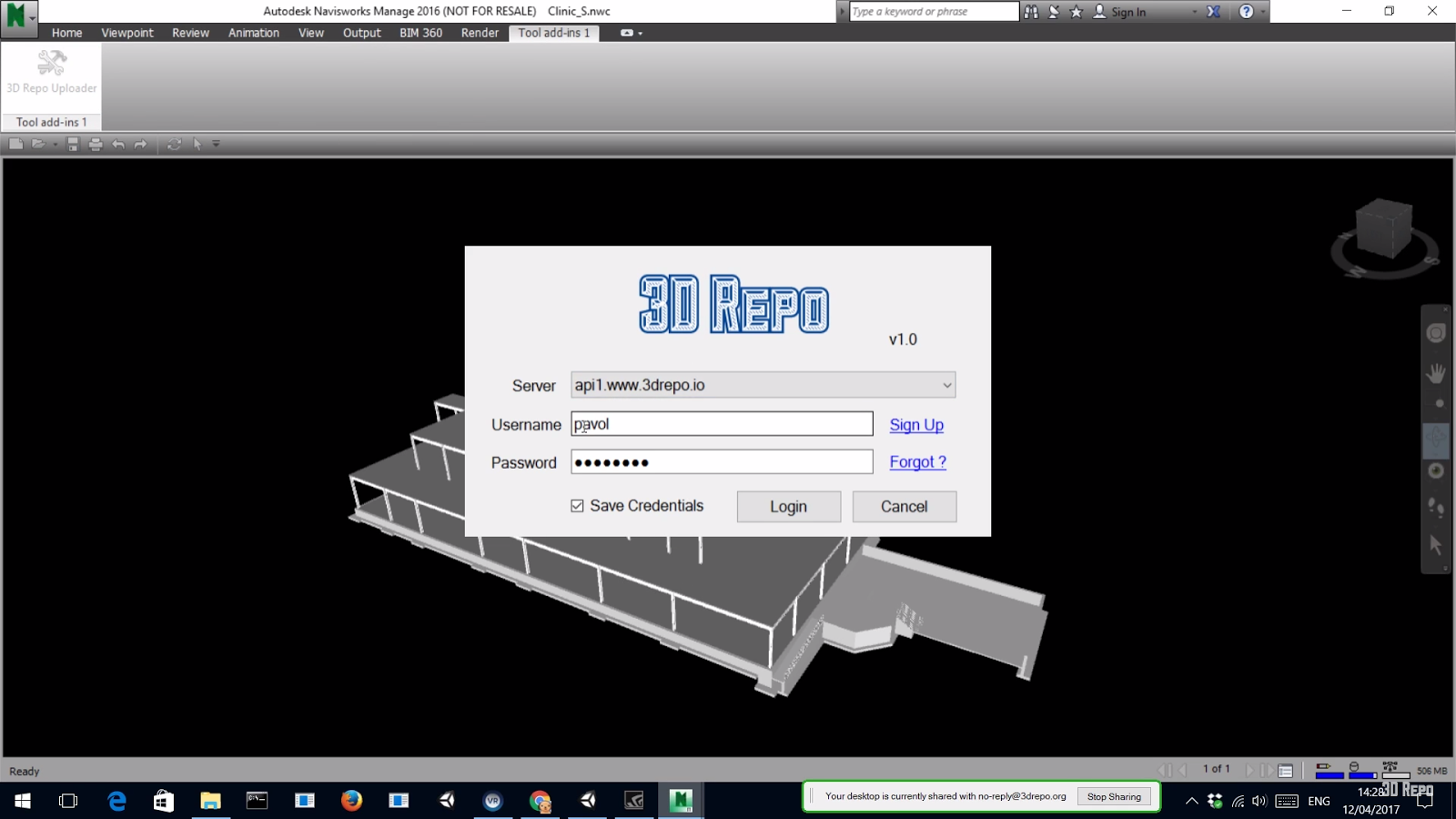Open Microsoft Edge from the taskbar
Screen dimensions: 1456x819
[x=116, y=801]
